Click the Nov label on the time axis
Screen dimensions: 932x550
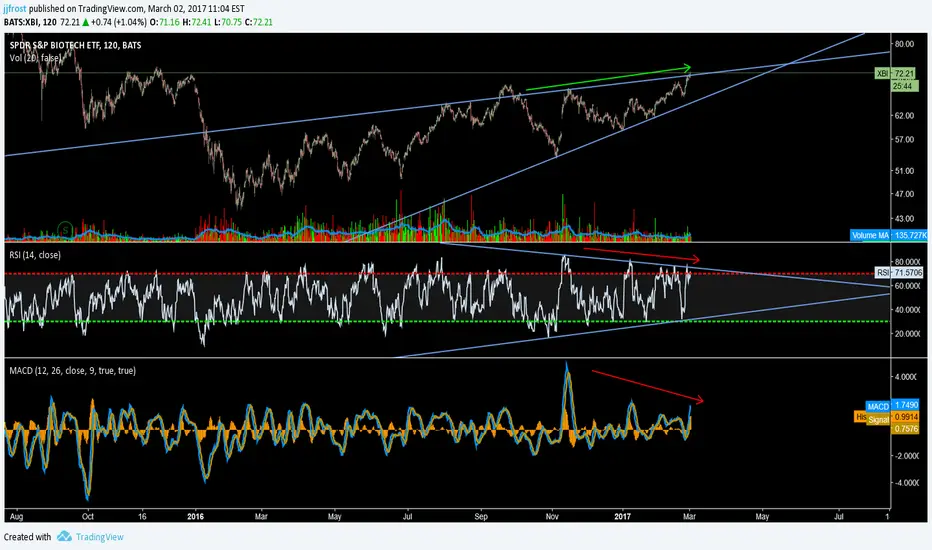coord(552,517)
